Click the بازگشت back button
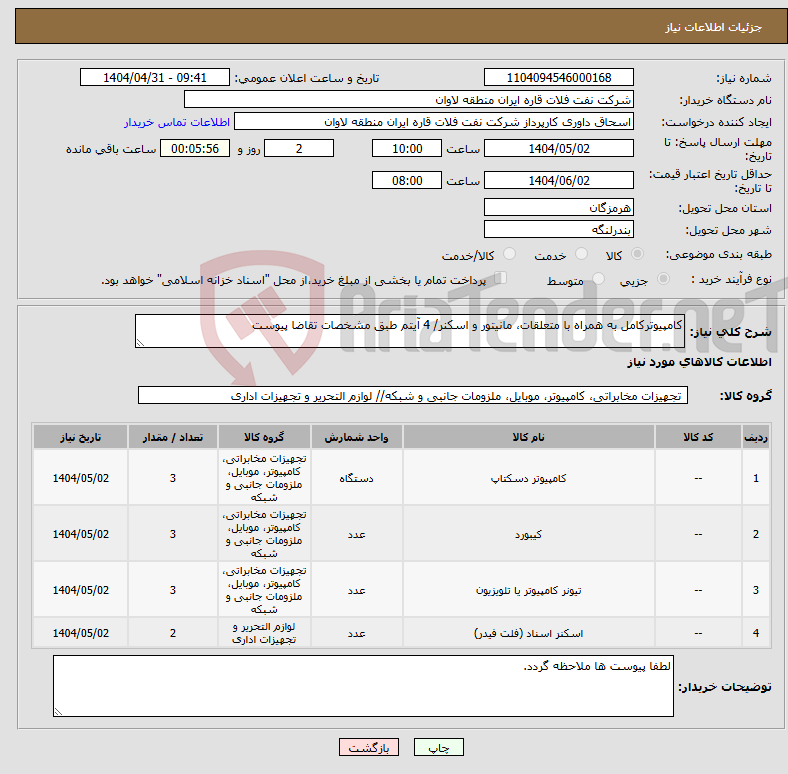788x774 pixels. (x=369, y=747)
